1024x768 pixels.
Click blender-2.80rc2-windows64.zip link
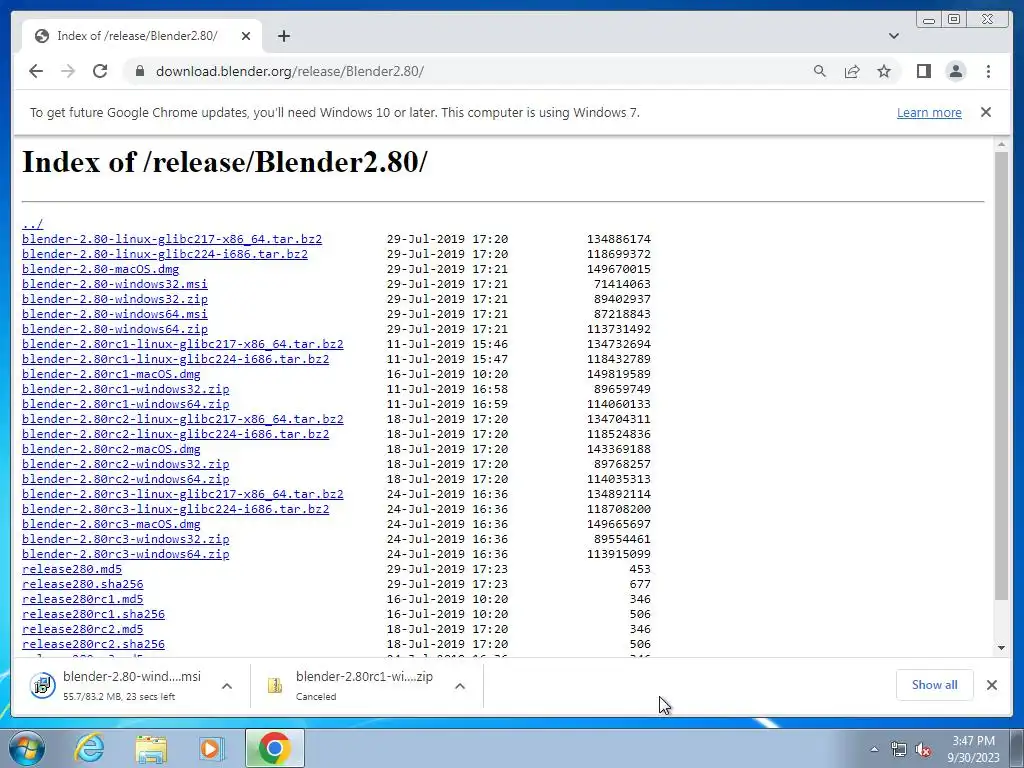coord(125,479)
